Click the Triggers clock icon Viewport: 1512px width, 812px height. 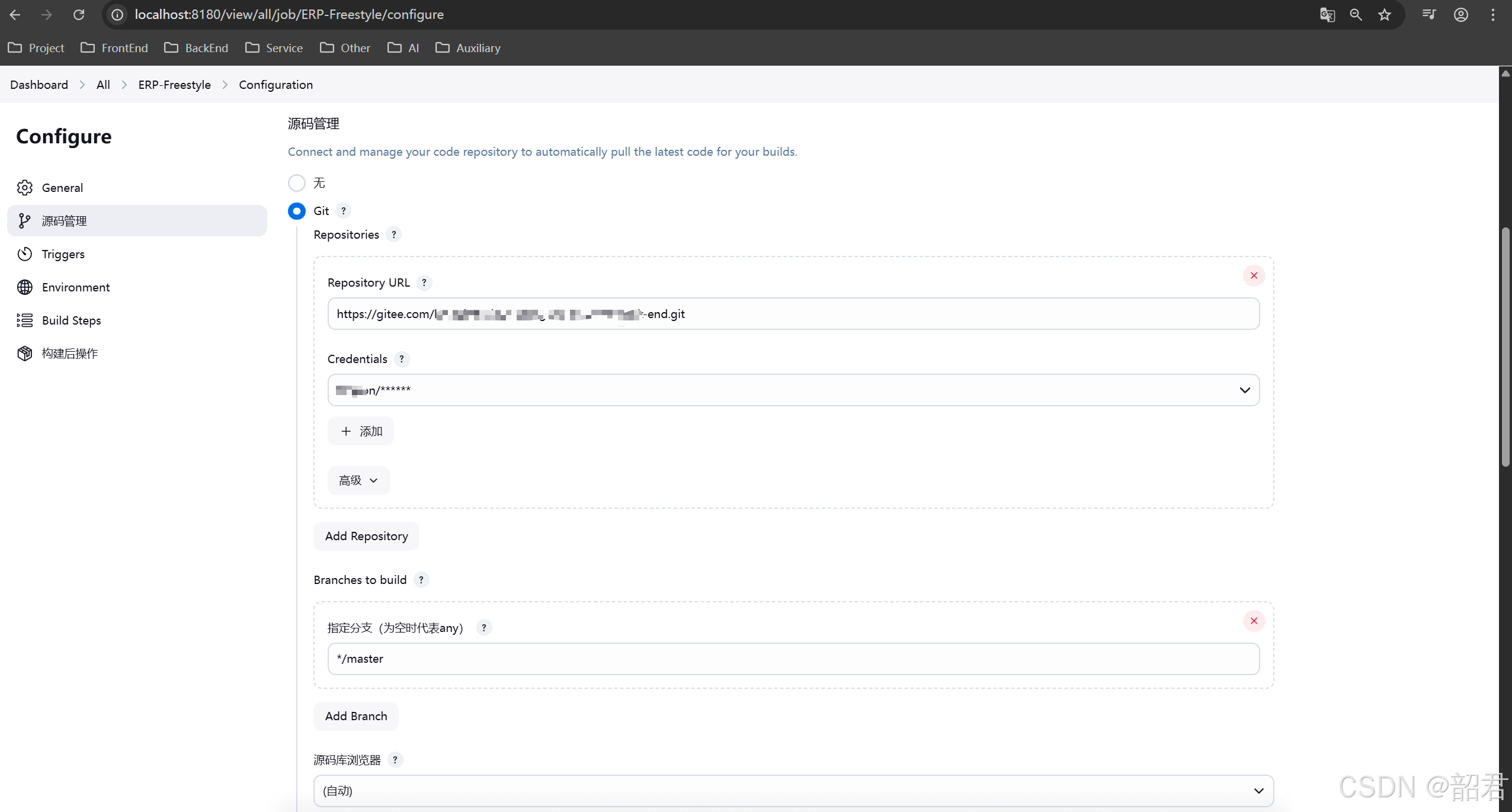[x=24, y=254]
